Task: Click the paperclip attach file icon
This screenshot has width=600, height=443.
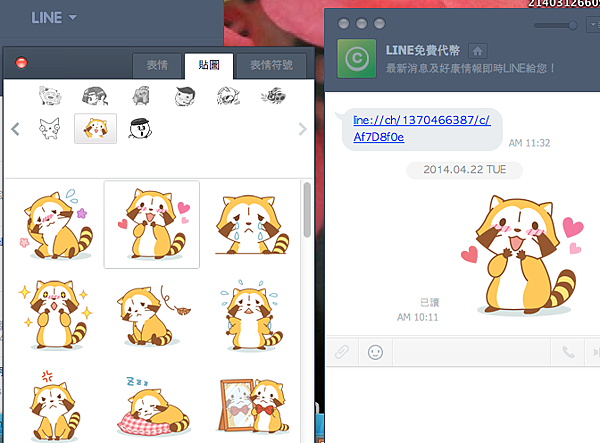Action: (x=342, y=352)
